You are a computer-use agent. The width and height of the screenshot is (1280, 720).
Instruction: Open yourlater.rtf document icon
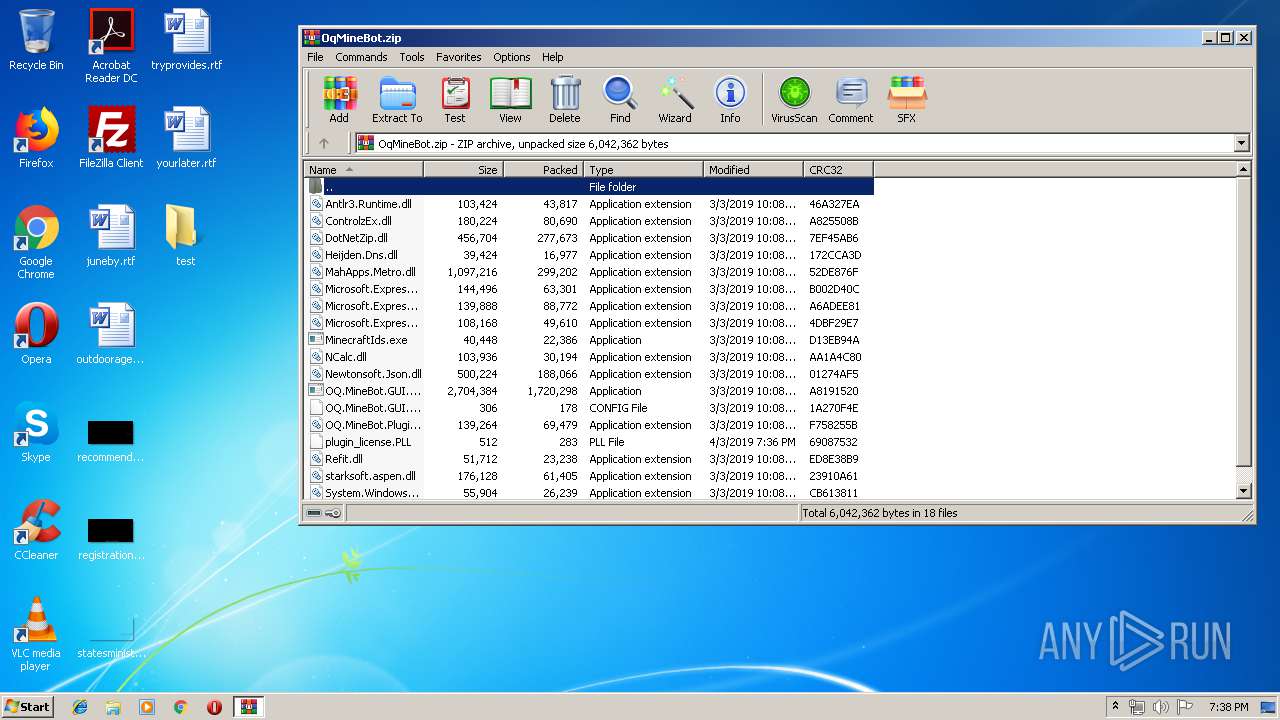pyautogui.click(x=187, y=138)
